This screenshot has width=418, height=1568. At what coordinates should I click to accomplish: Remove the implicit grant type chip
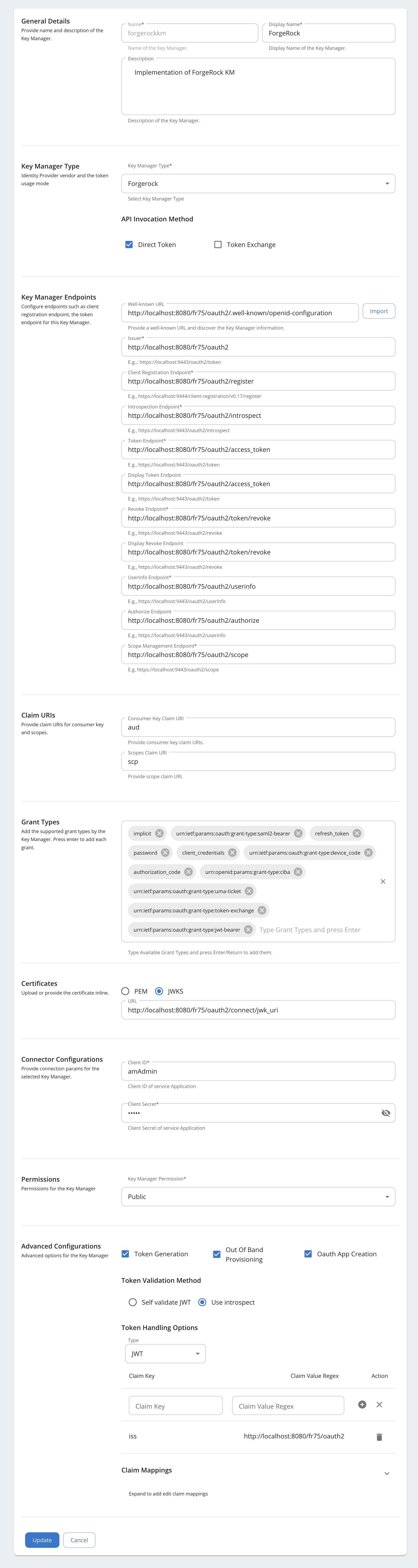coord(159,833)
